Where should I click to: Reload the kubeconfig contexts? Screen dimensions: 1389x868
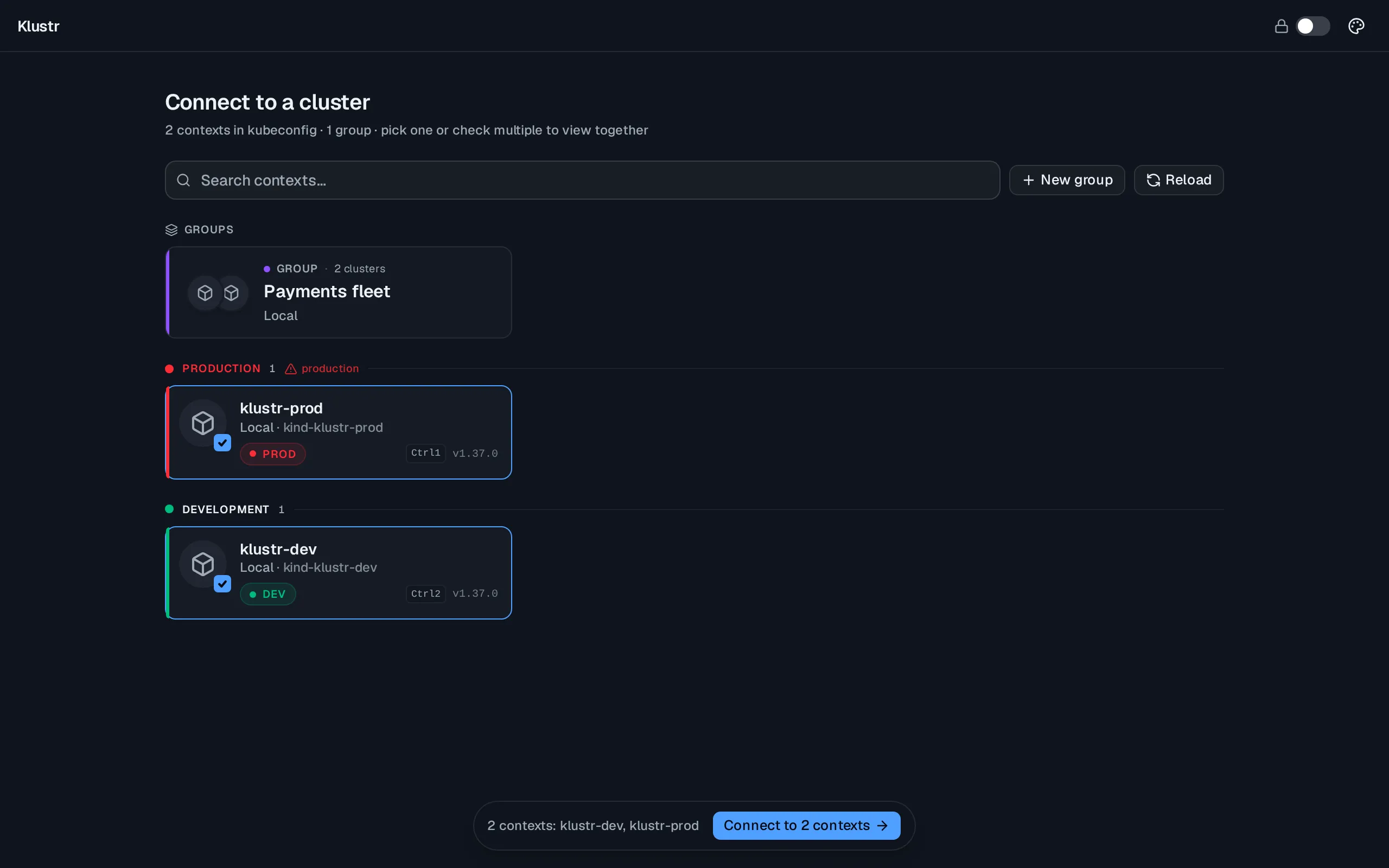(1178, 180)
